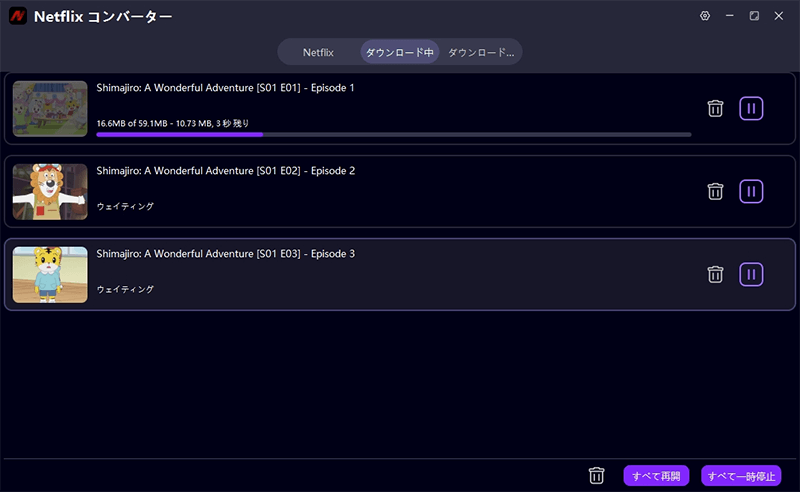800x492 pixels.
Task: Select the Episode 2 lion thumbnail
Action: tap(50, 192)
